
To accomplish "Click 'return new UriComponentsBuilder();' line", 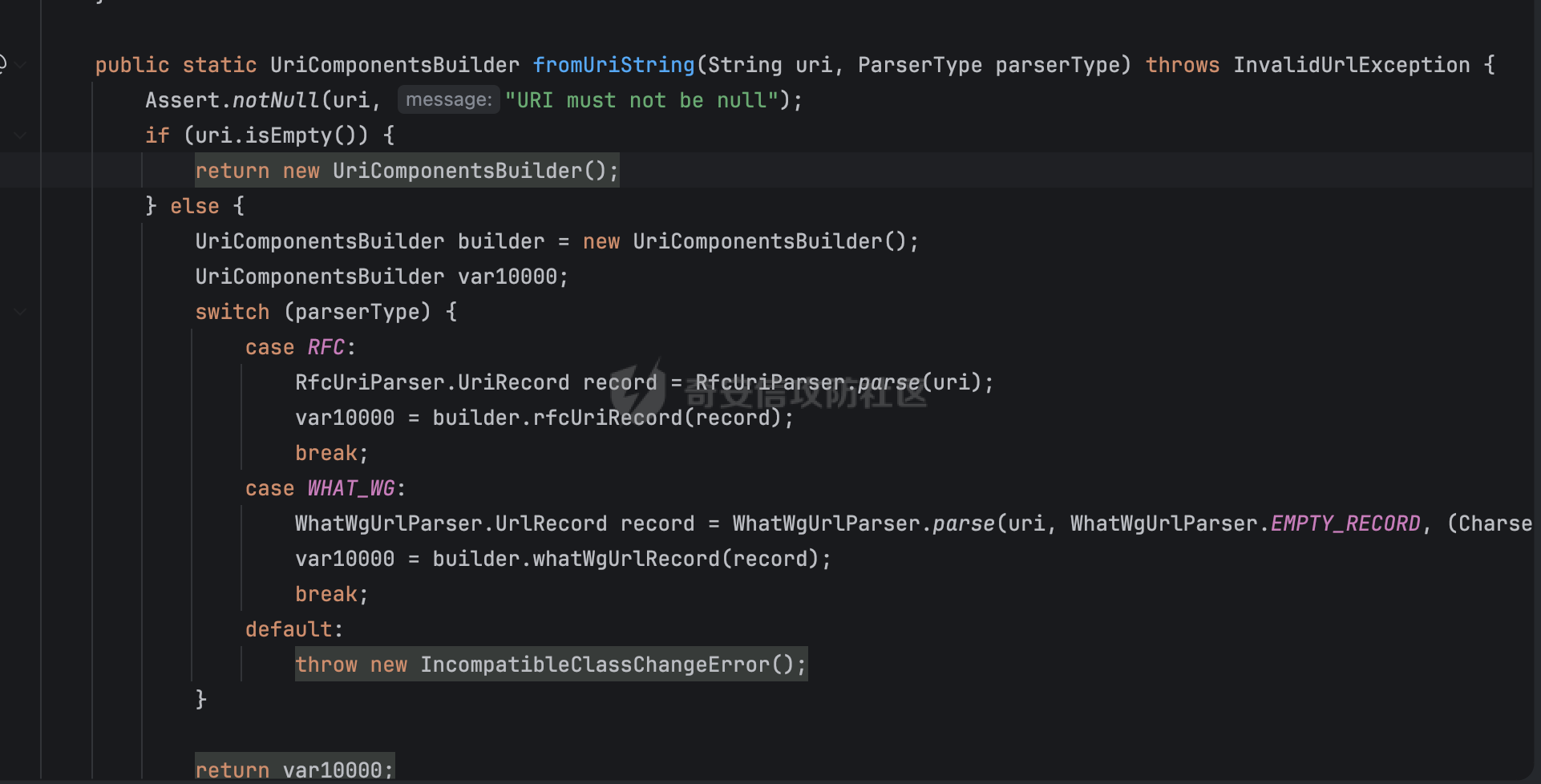I will [x=407, y=171].
